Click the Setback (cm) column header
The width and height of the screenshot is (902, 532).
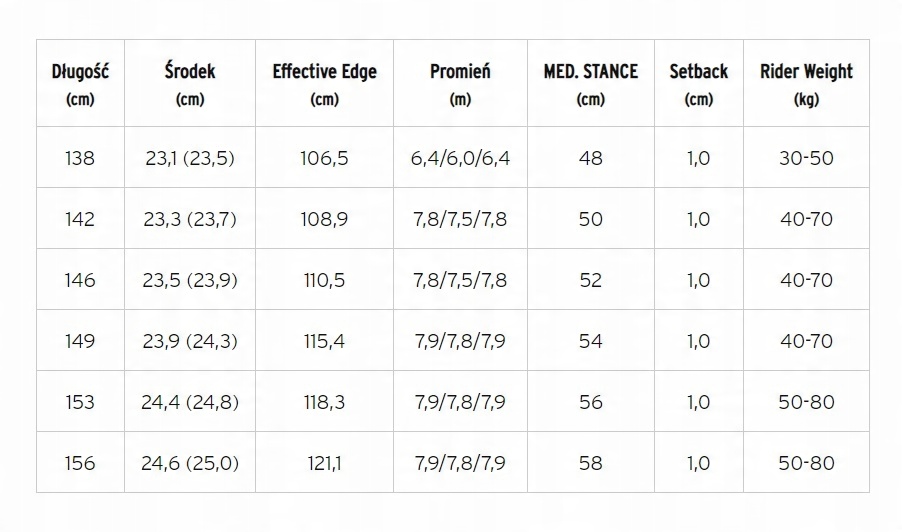click(699, 84)
